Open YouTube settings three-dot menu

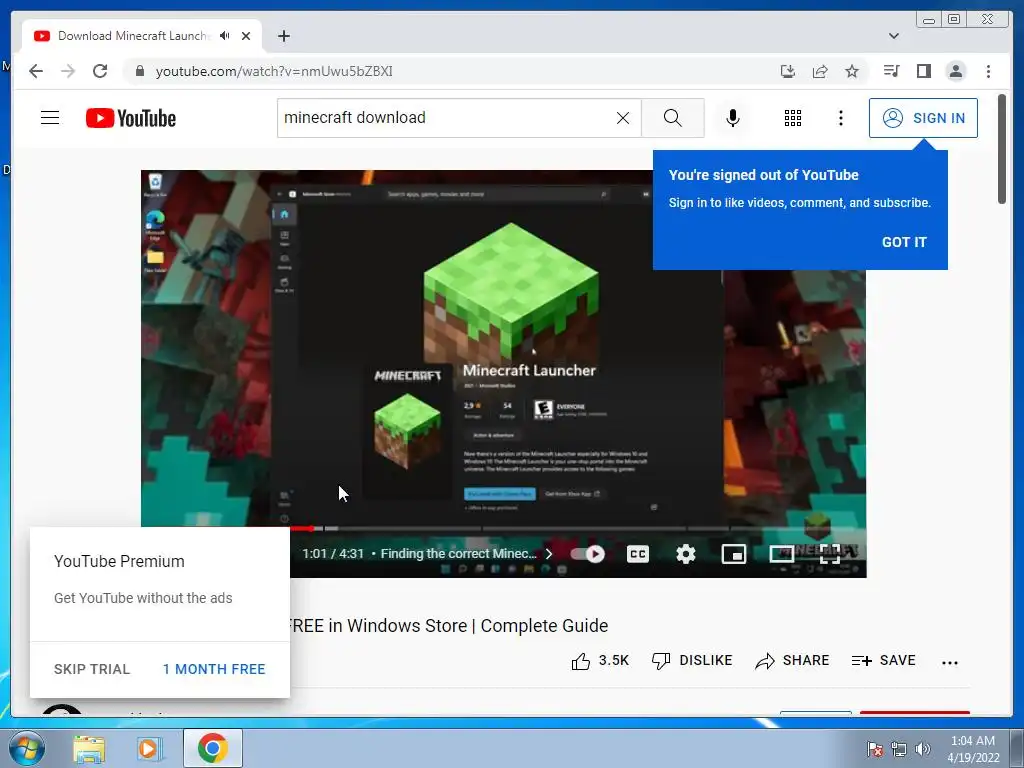click(840, 118)
